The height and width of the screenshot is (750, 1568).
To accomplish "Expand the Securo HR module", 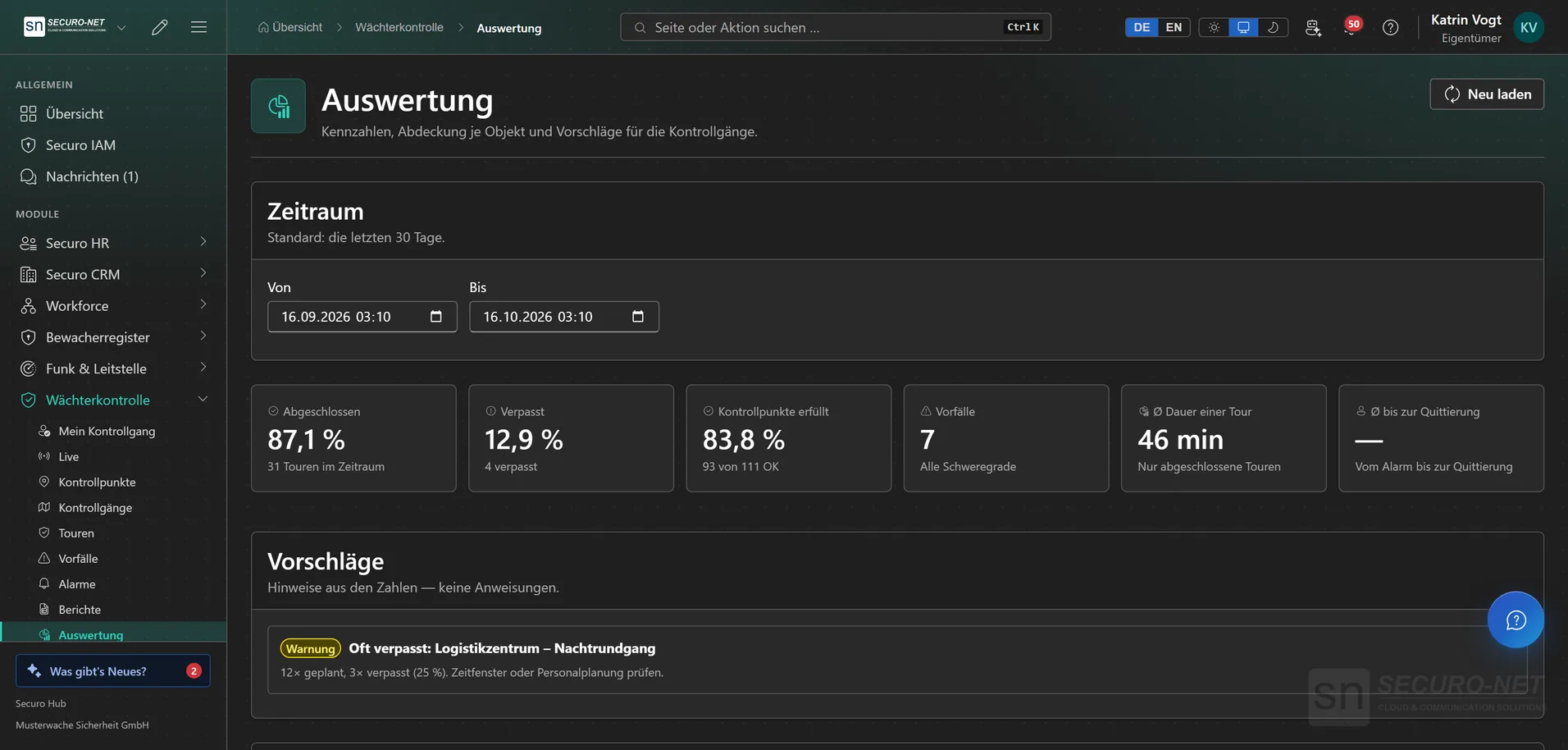I will [x=113, y=243].
